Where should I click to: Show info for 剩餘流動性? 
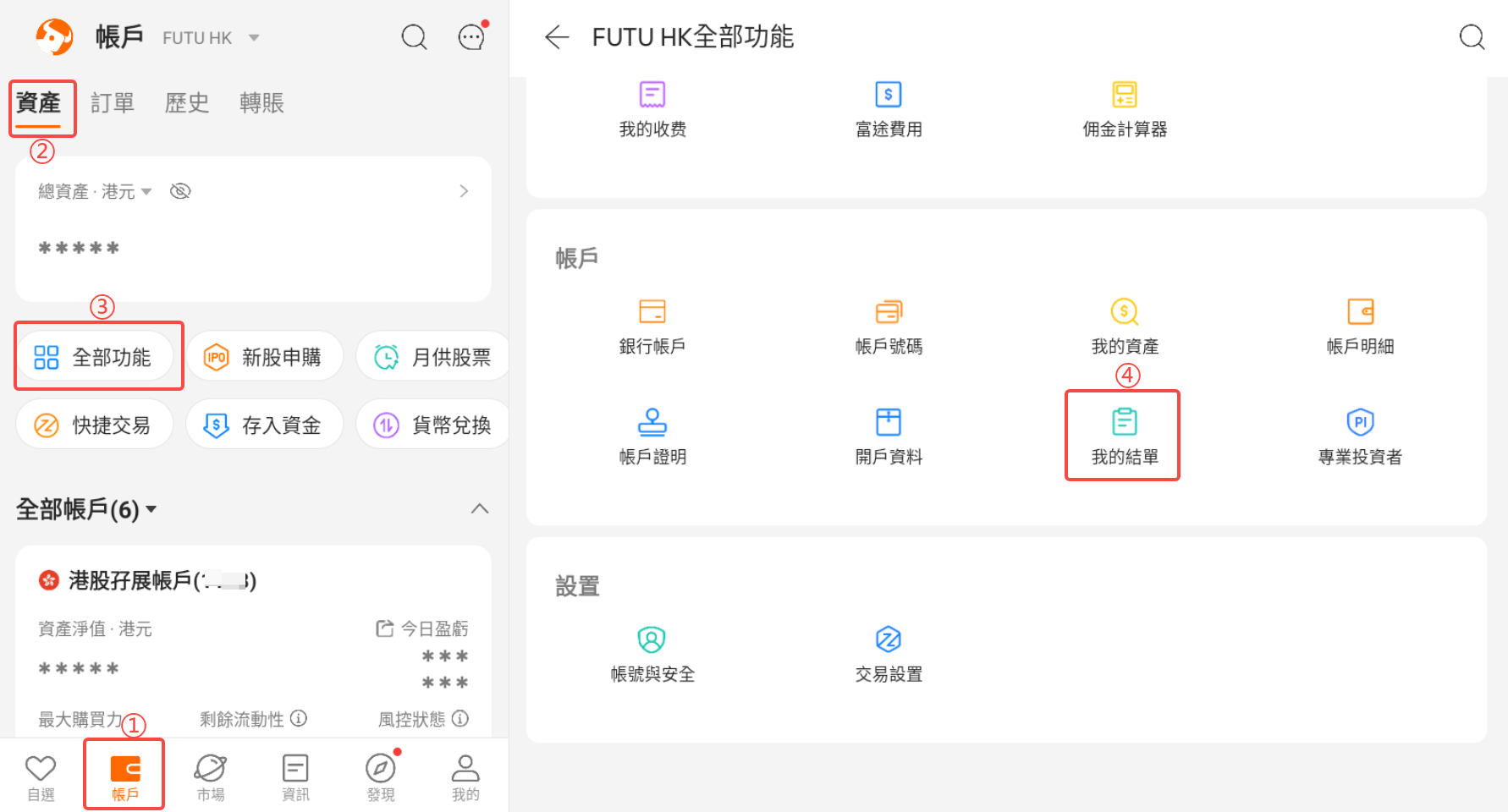299,718
